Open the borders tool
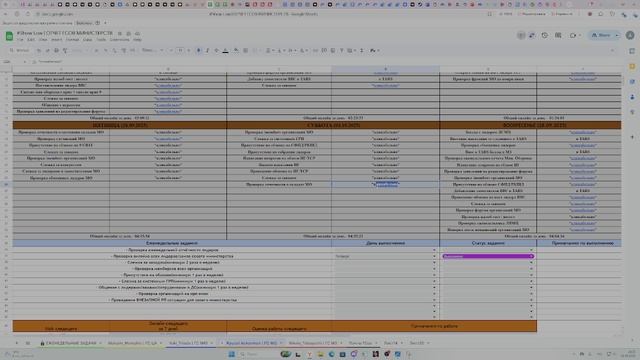This screenshot has height=360, width=640. [x=245, y=51]
